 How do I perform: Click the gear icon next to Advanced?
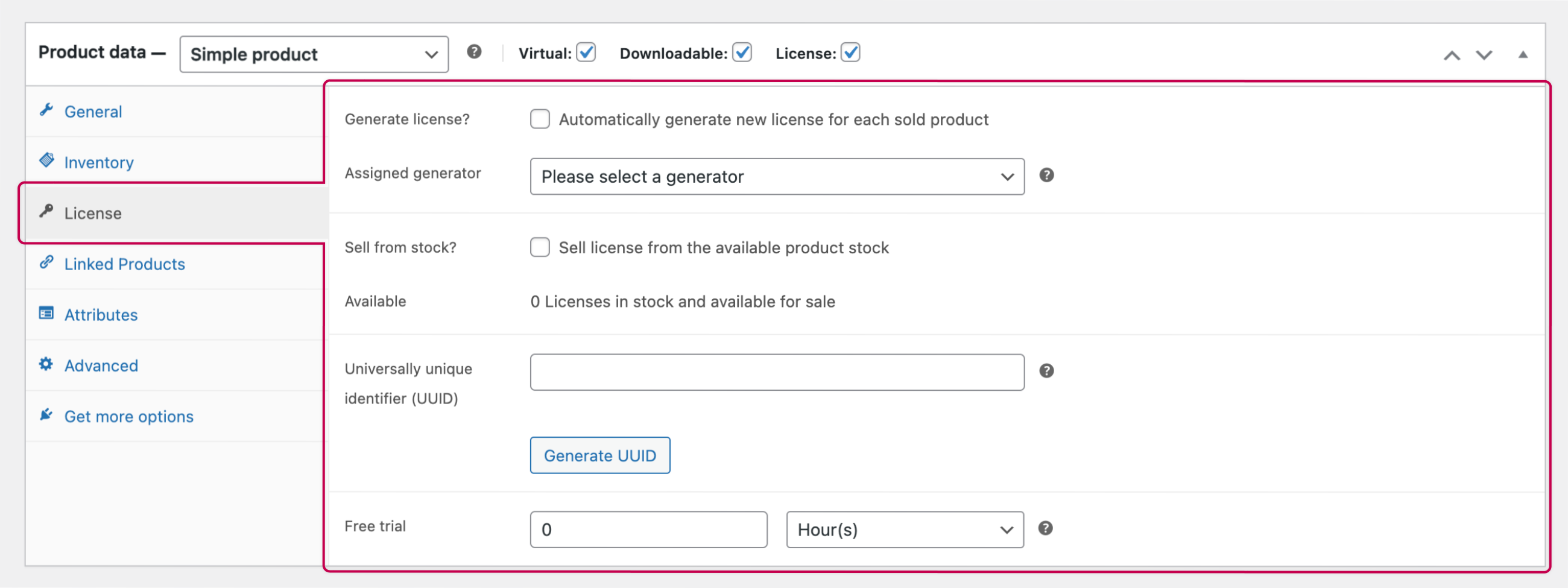click(x=46, y=364)
